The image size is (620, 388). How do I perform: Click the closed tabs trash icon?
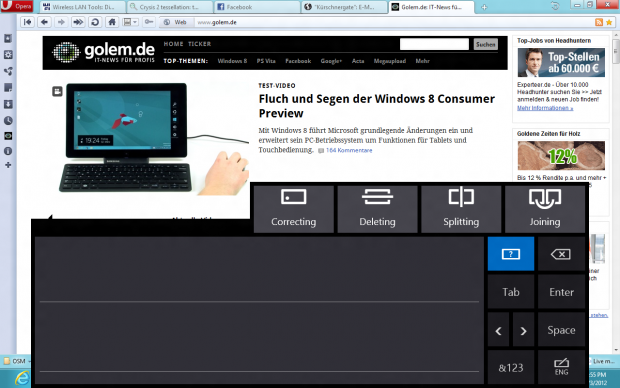point(555,6)
